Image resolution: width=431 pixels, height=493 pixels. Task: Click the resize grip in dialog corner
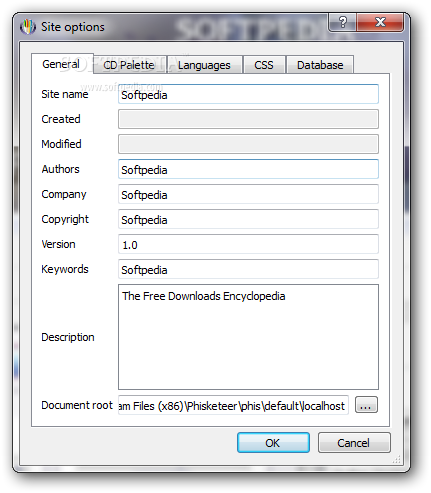(x=397, y=460)
